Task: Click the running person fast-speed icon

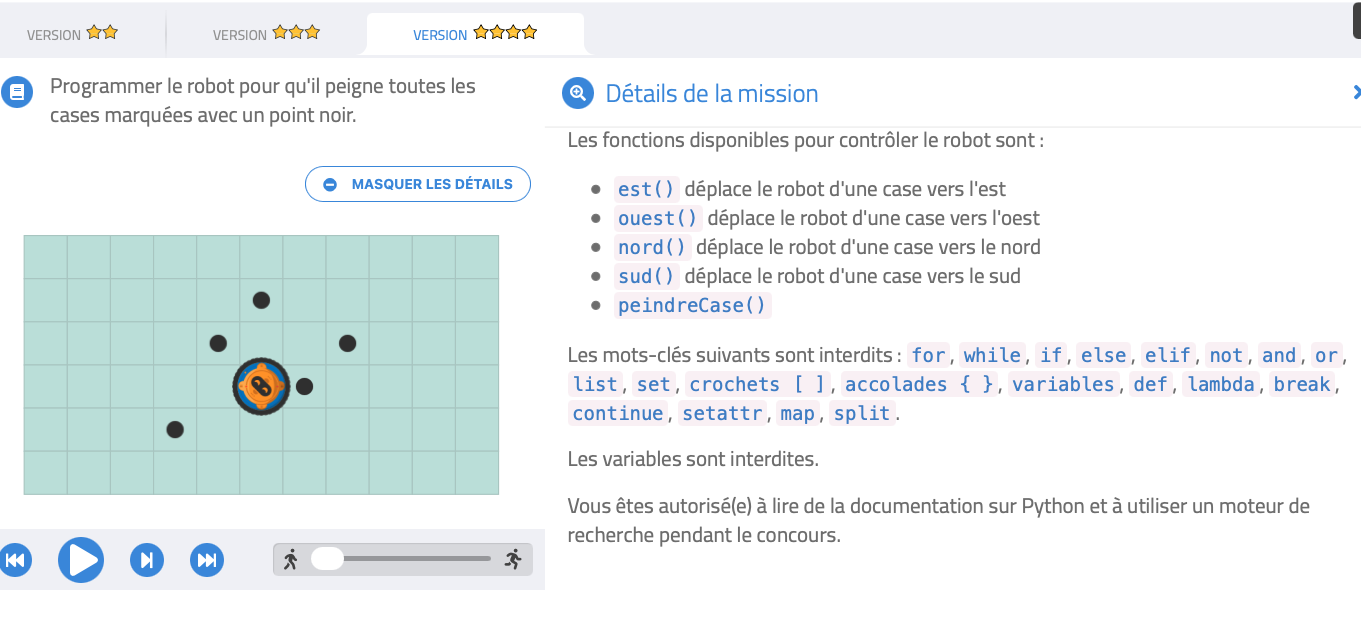Action: click(514, 560)
